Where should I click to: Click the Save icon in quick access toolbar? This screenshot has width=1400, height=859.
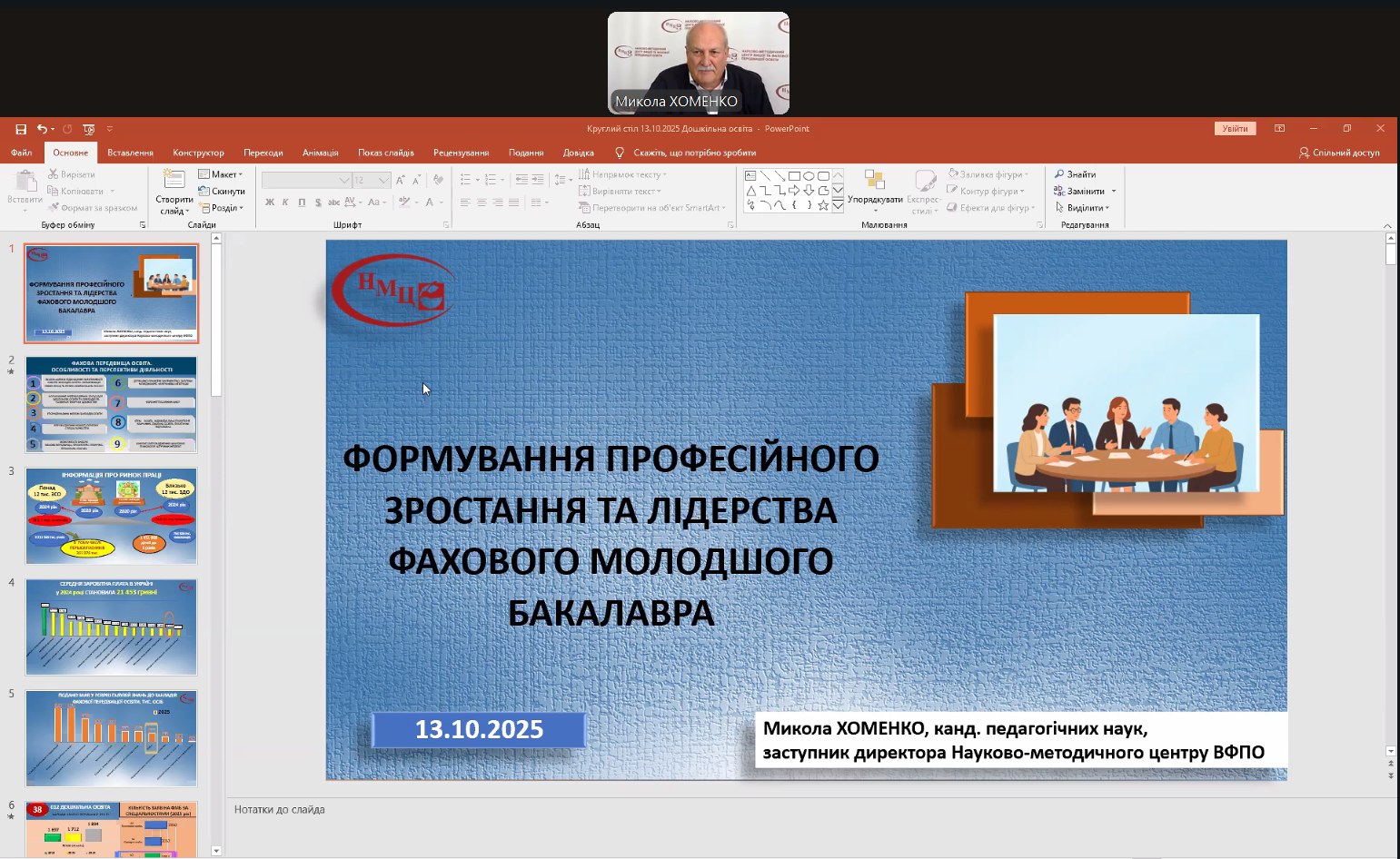(21, 129)
